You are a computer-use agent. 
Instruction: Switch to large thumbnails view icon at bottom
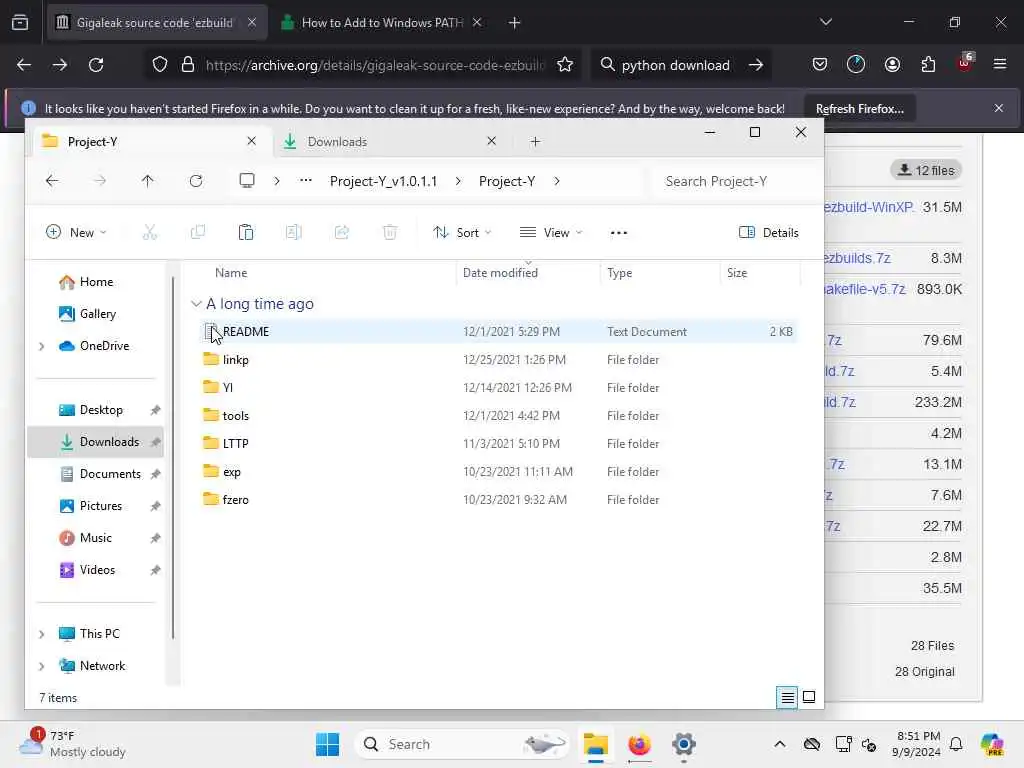[x=808, y=697]
